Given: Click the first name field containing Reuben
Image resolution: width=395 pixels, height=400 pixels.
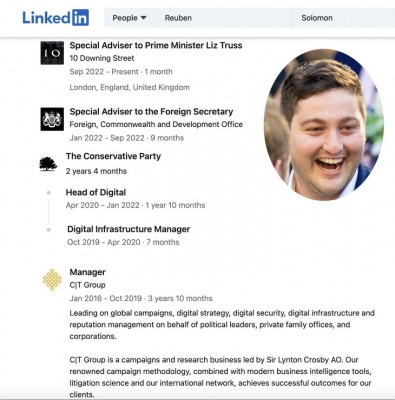Looking at the screenshot, I should [x=224, y=18].
